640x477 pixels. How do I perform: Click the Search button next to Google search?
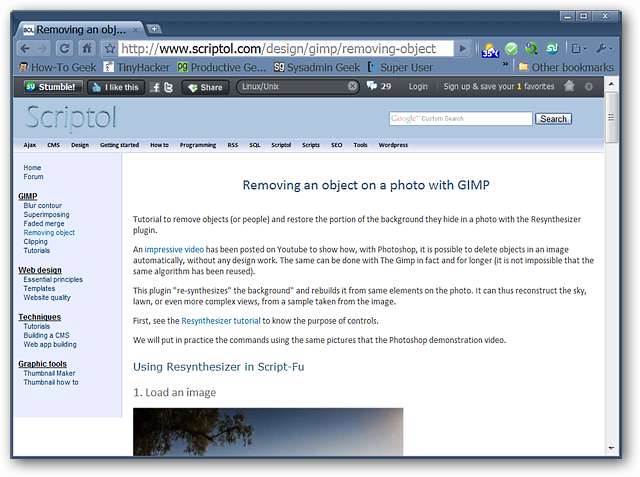point(553,118)
